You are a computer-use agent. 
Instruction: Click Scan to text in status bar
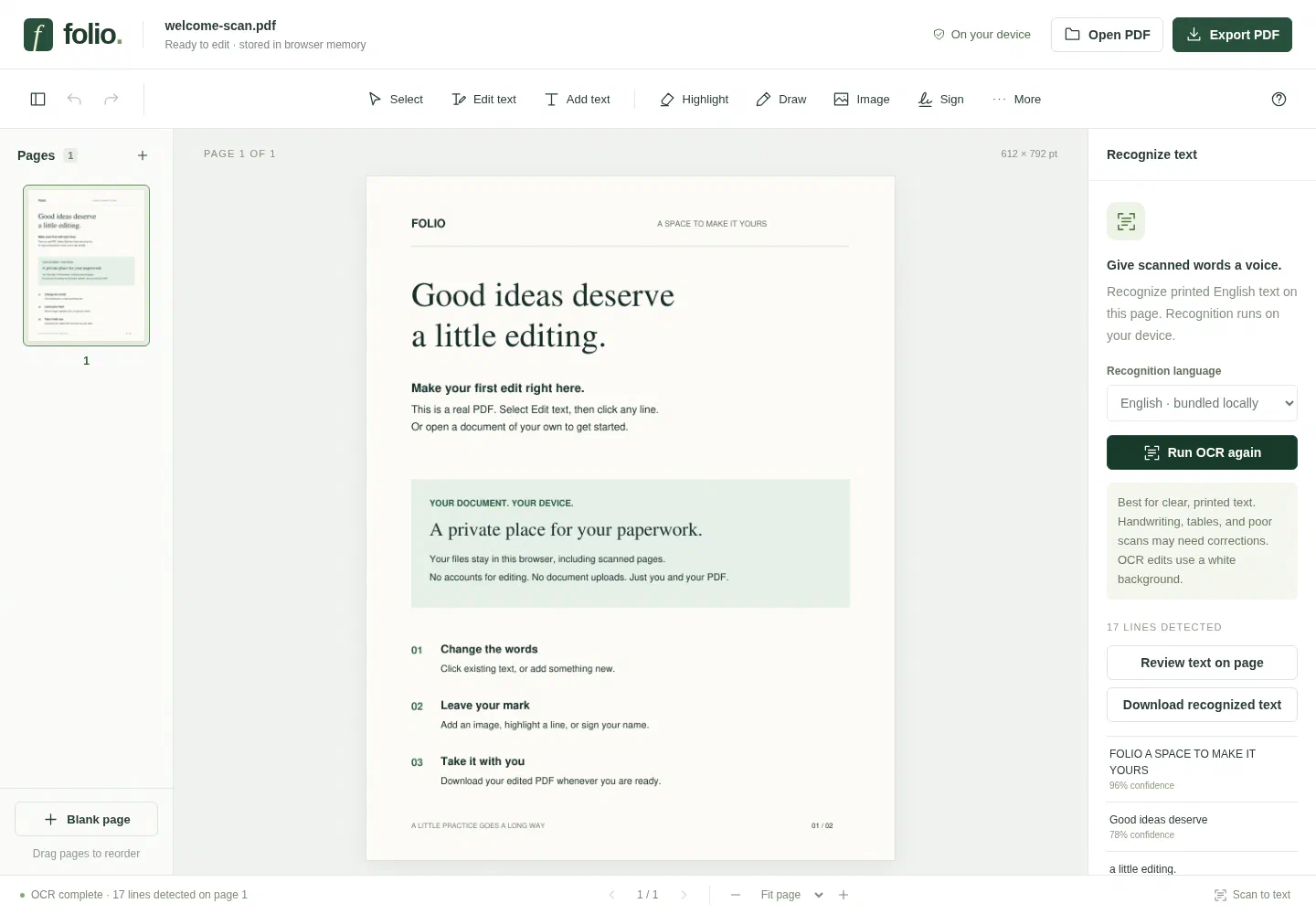click(1252, 895)
